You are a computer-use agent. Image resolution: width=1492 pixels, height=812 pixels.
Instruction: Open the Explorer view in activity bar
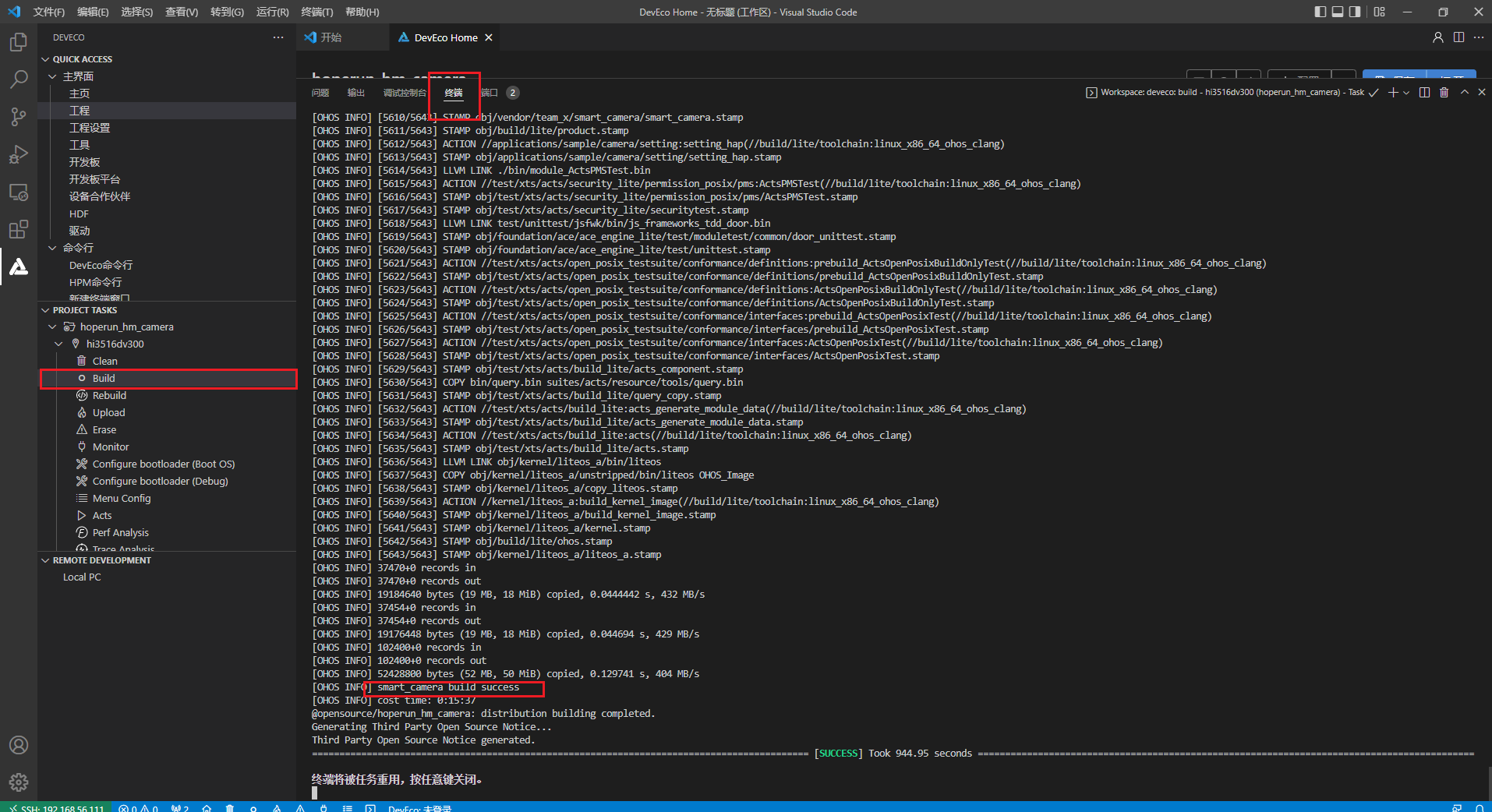coord(19,41)
